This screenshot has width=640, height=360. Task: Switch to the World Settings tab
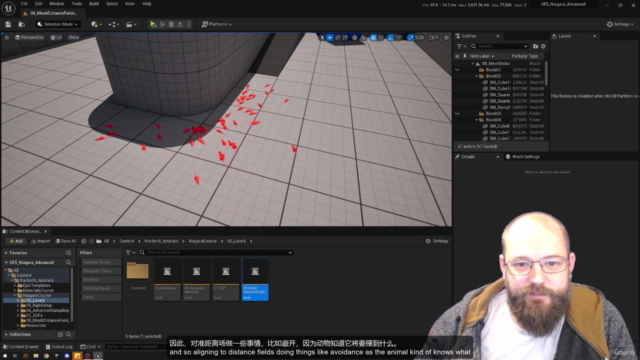point(522,157)
